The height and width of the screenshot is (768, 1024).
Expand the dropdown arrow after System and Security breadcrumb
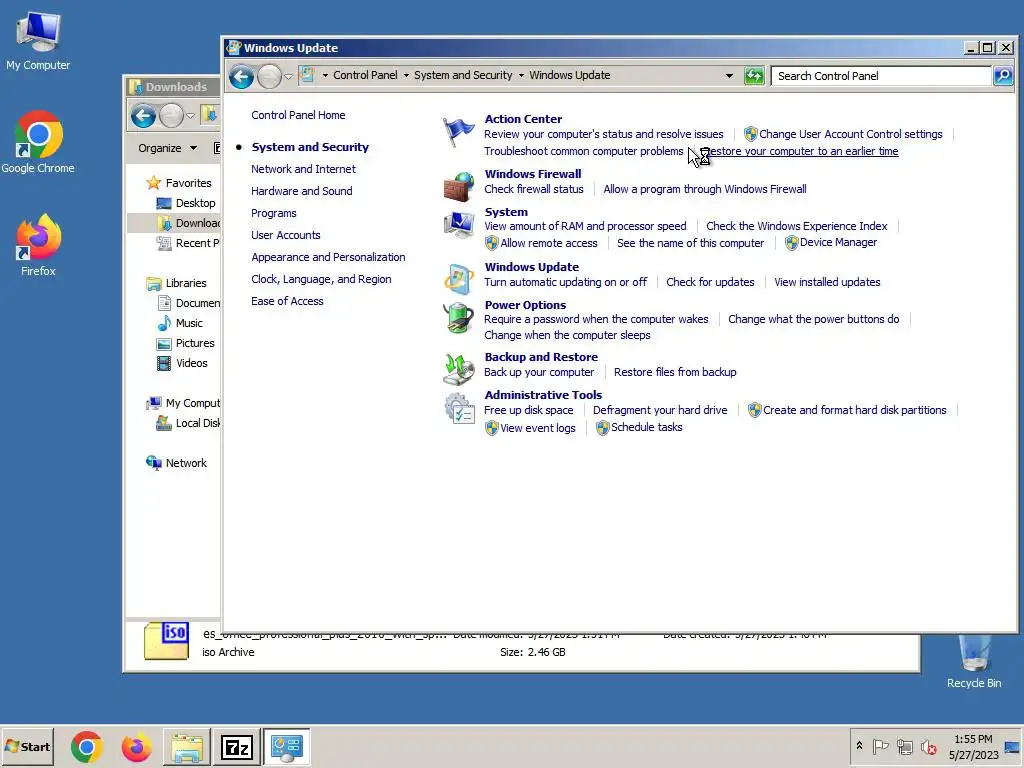(x=521, y=76)
